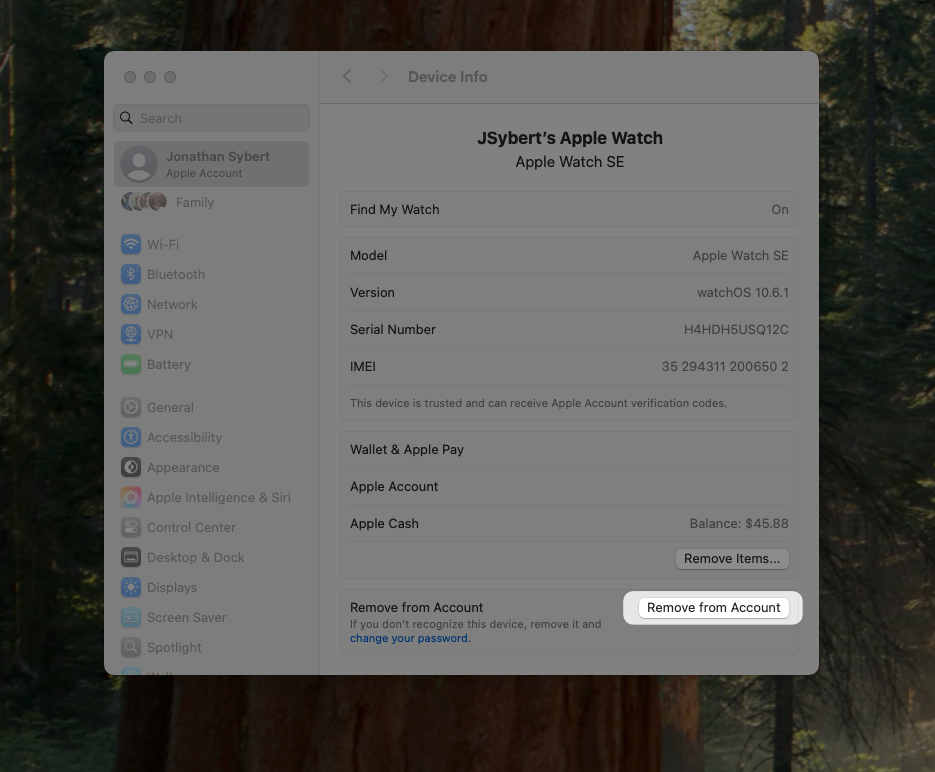
Task: Select the Accessibility icon
Action: point(131,437)
